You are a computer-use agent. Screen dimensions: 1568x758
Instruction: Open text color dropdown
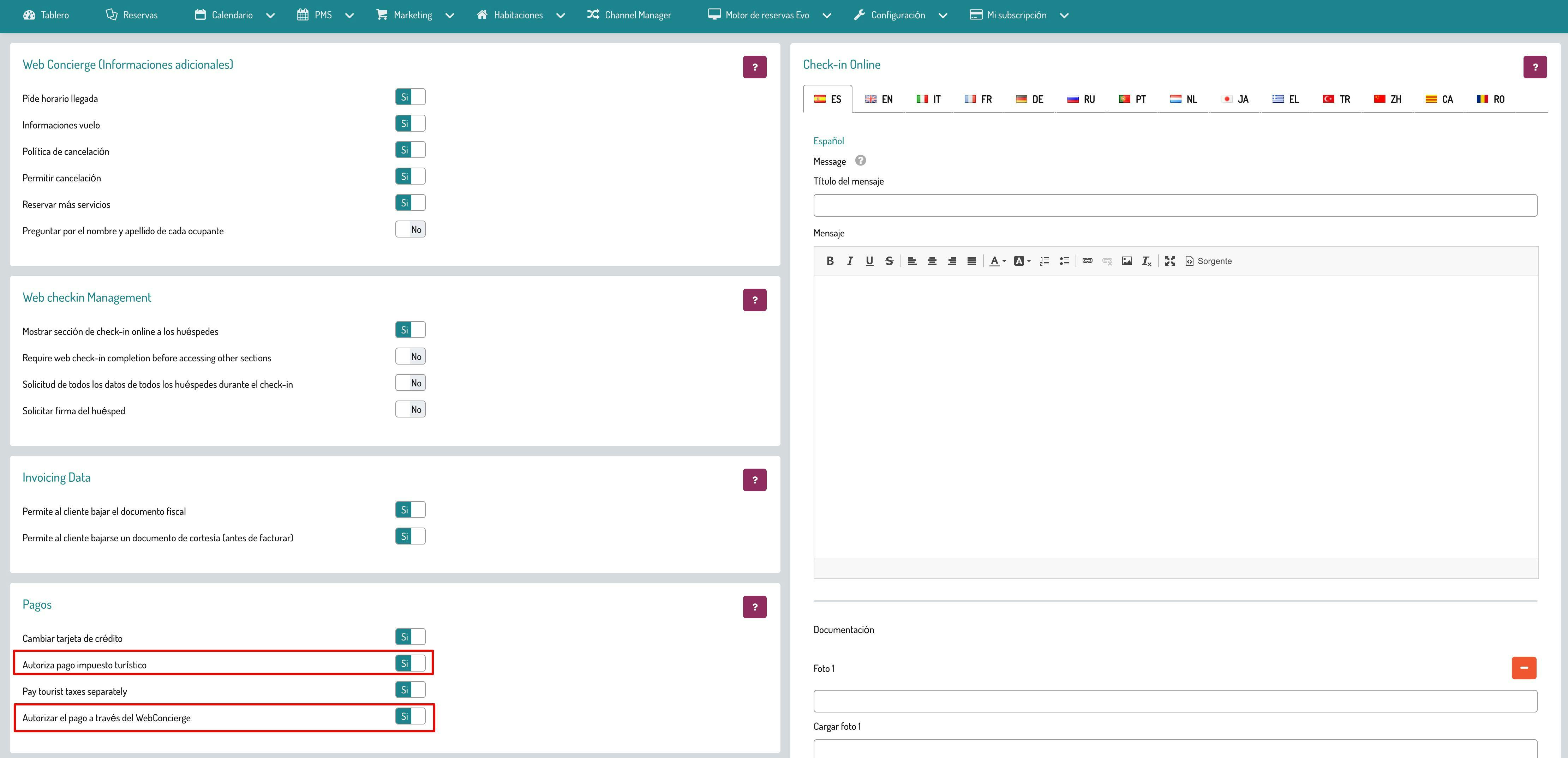(997, 261)
